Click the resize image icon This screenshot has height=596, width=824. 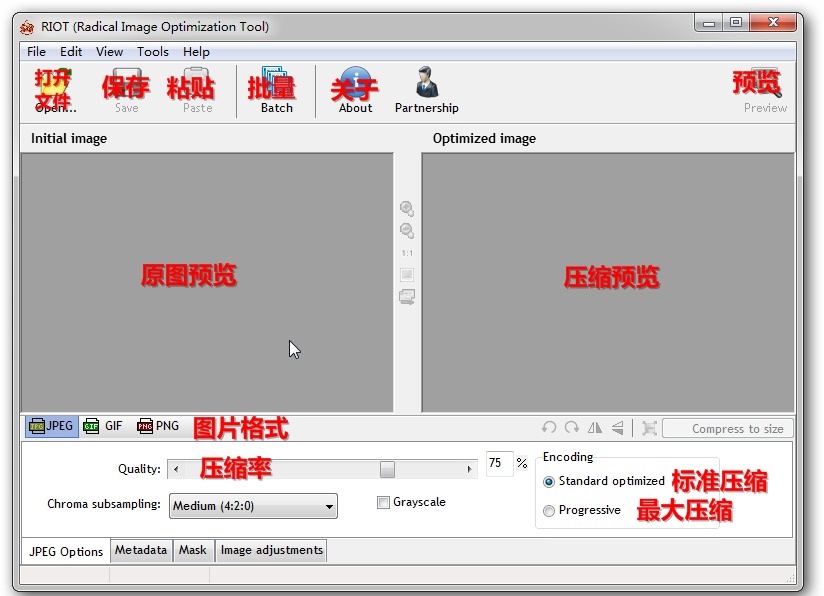click(650, 428)
